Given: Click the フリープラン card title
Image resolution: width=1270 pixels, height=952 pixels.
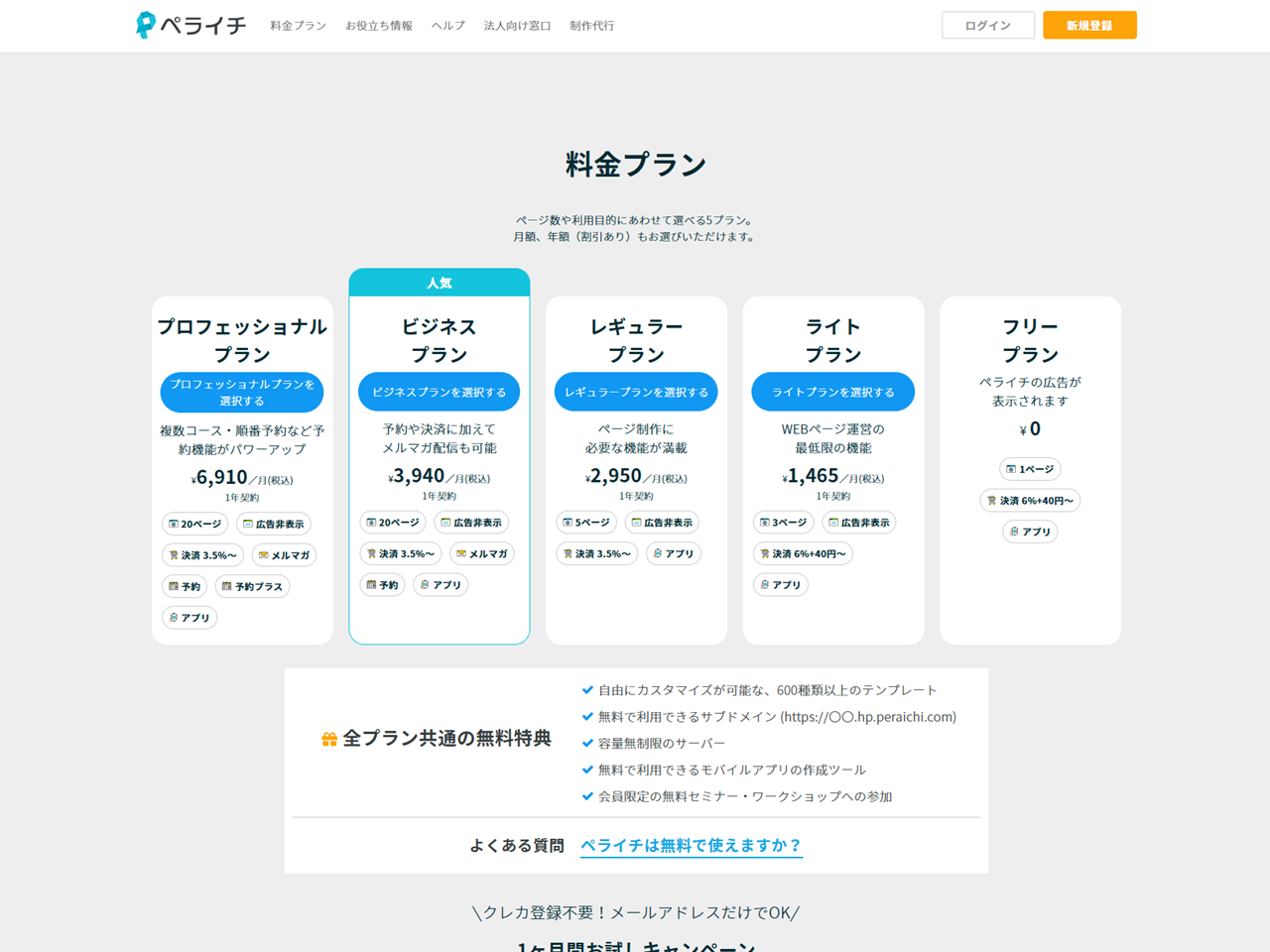Looking at the screenshot, I should click(x=1031, y=340).
